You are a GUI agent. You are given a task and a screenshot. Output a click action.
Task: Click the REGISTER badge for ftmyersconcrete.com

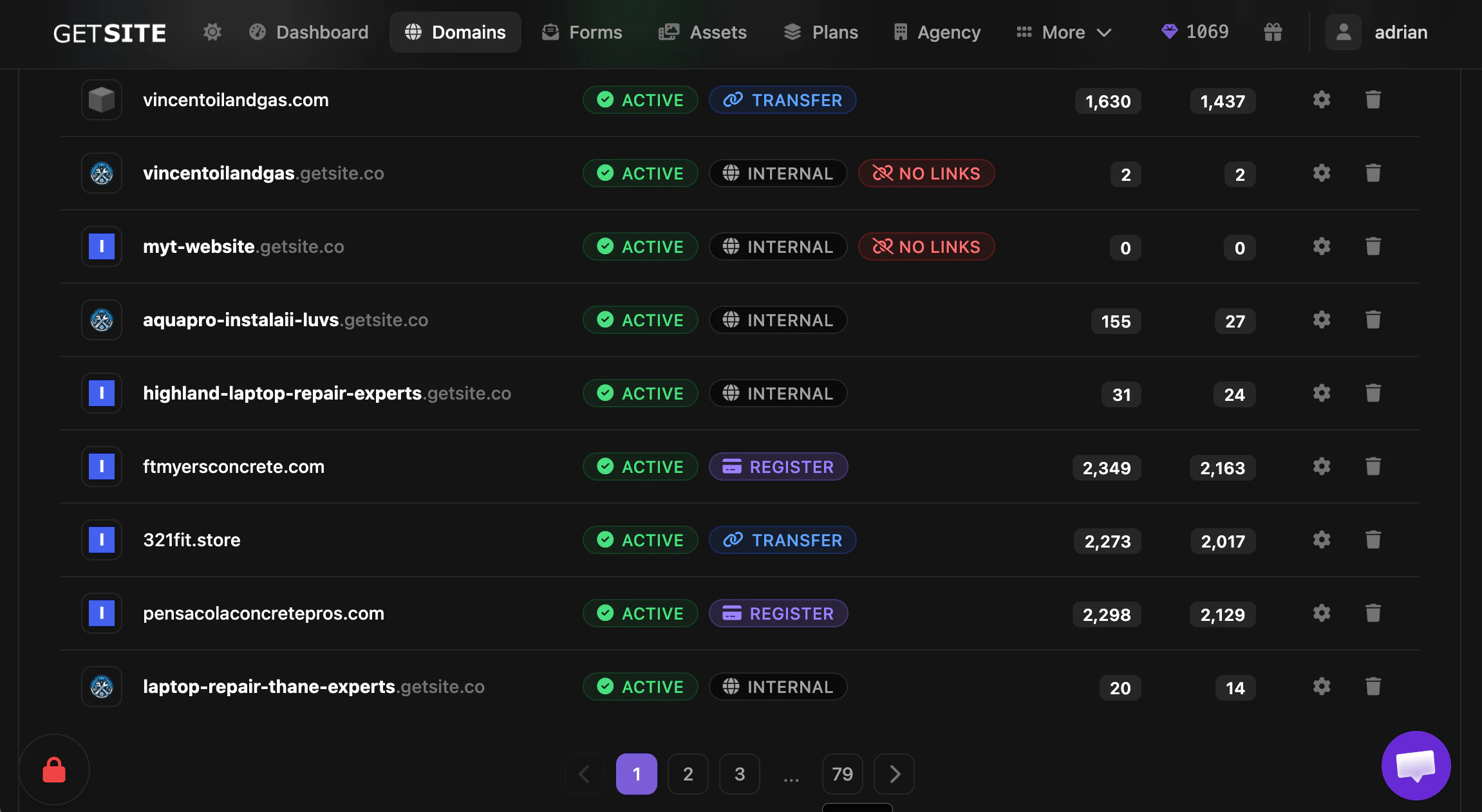(x=778, y=466)
